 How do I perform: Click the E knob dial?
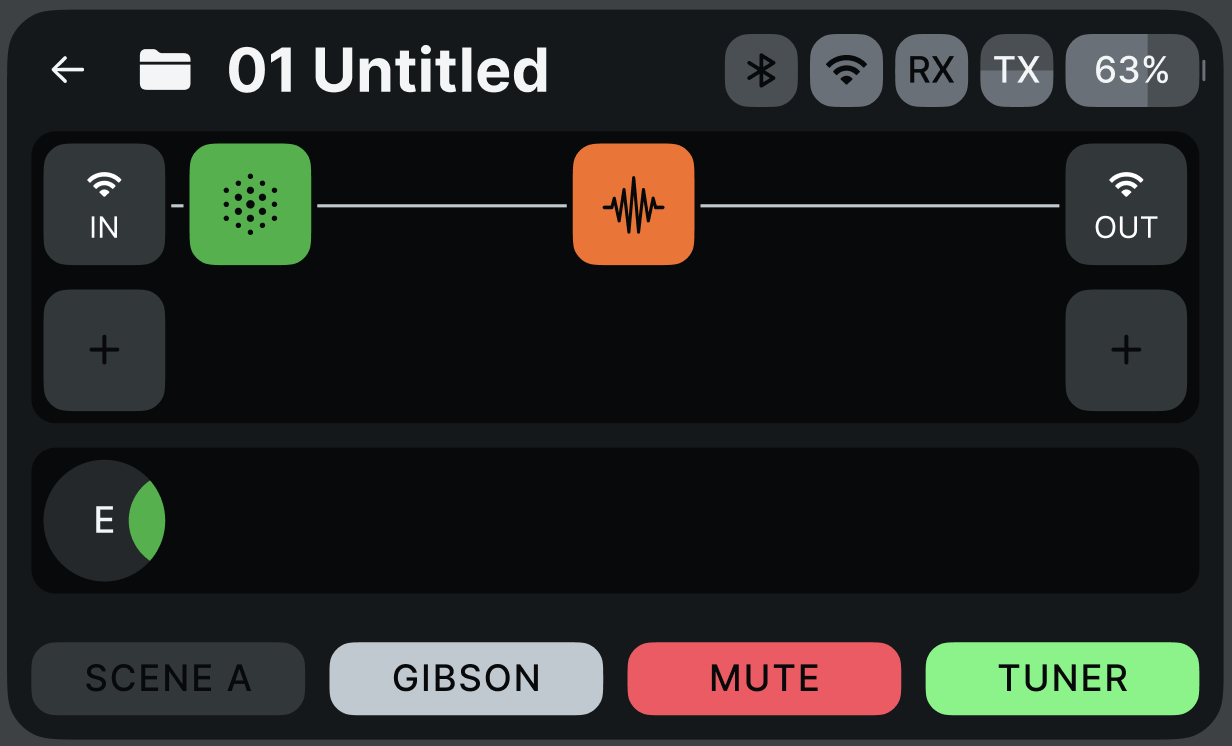click(104, 520)
